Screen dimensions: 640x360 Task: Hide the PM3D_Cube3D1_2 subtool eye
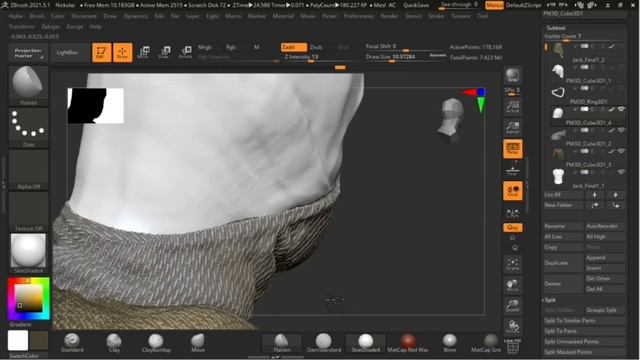point(621,130)
